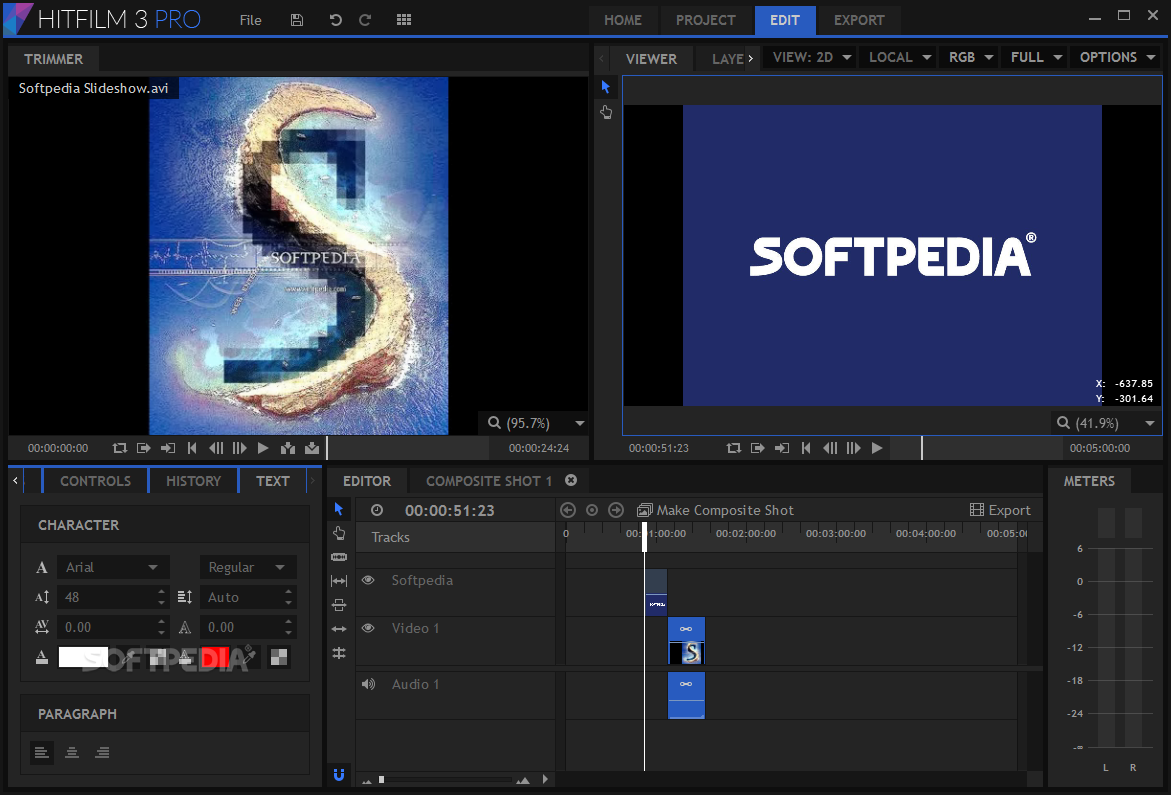The width and height of the screenshot is (1171, 795).
Task: Toggle visibility of the Video 1 track
Action: (368, 628)
